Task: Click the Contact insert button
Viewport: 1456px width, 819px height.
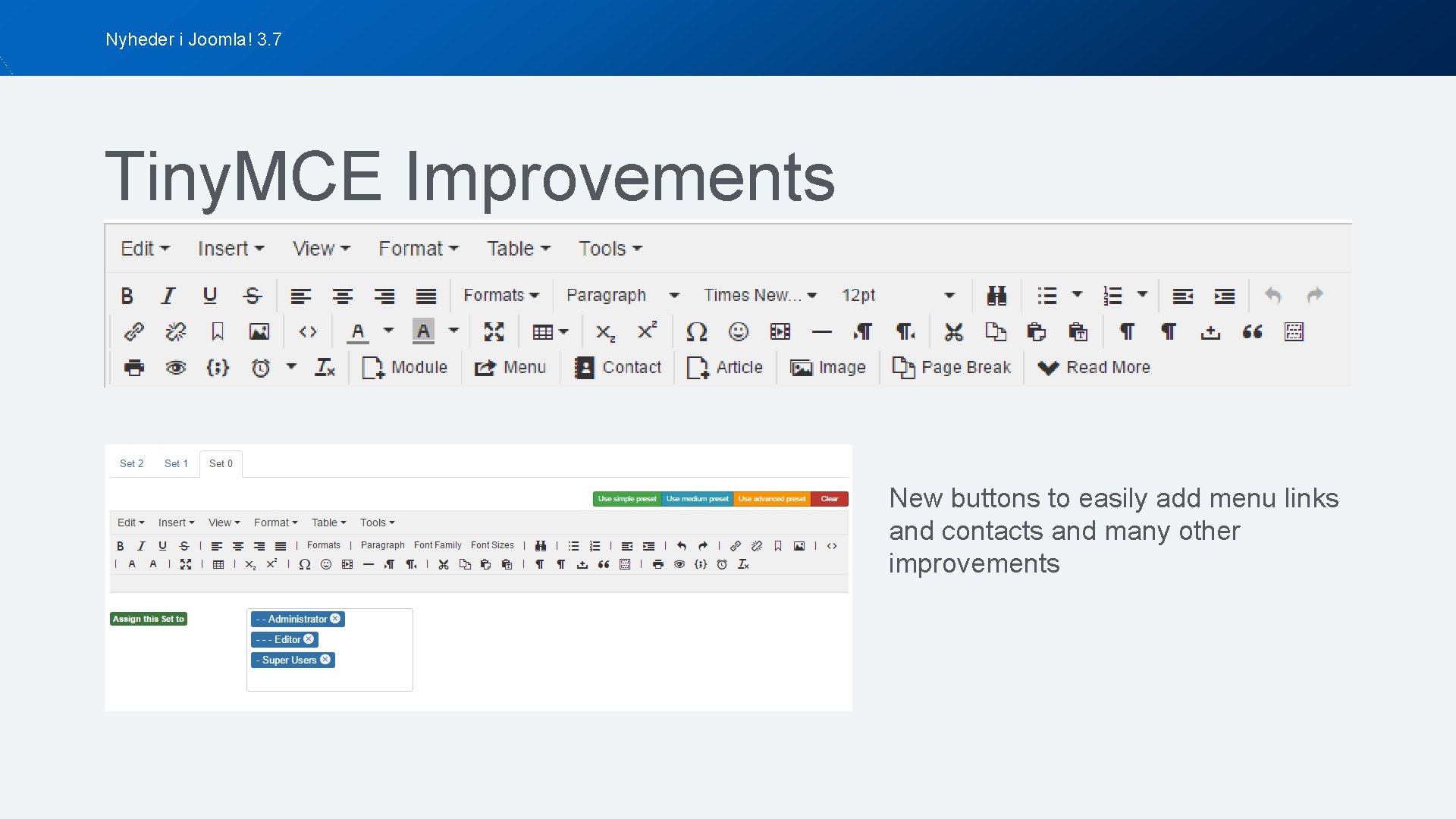Action: 617,368
